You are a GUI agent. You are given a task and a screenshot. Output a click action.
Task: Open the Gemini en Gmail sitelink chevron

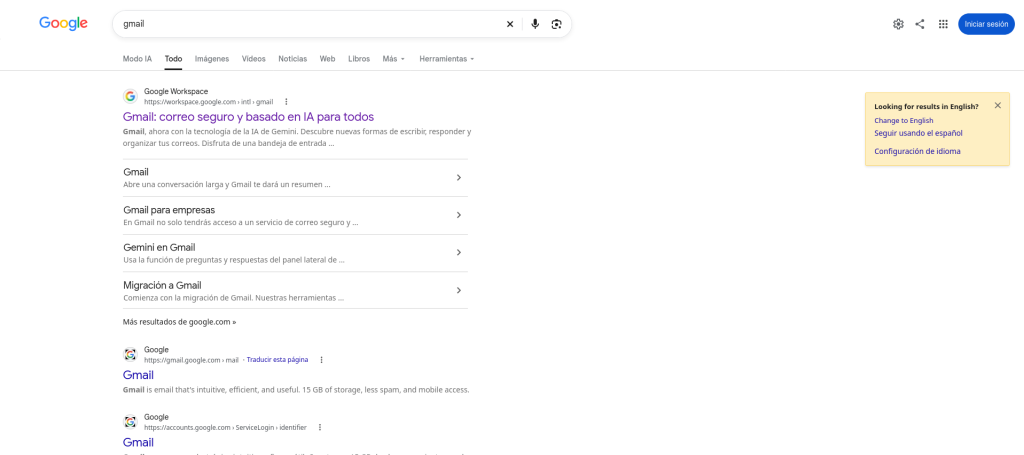pyautogui.click(x=458, y=253)
